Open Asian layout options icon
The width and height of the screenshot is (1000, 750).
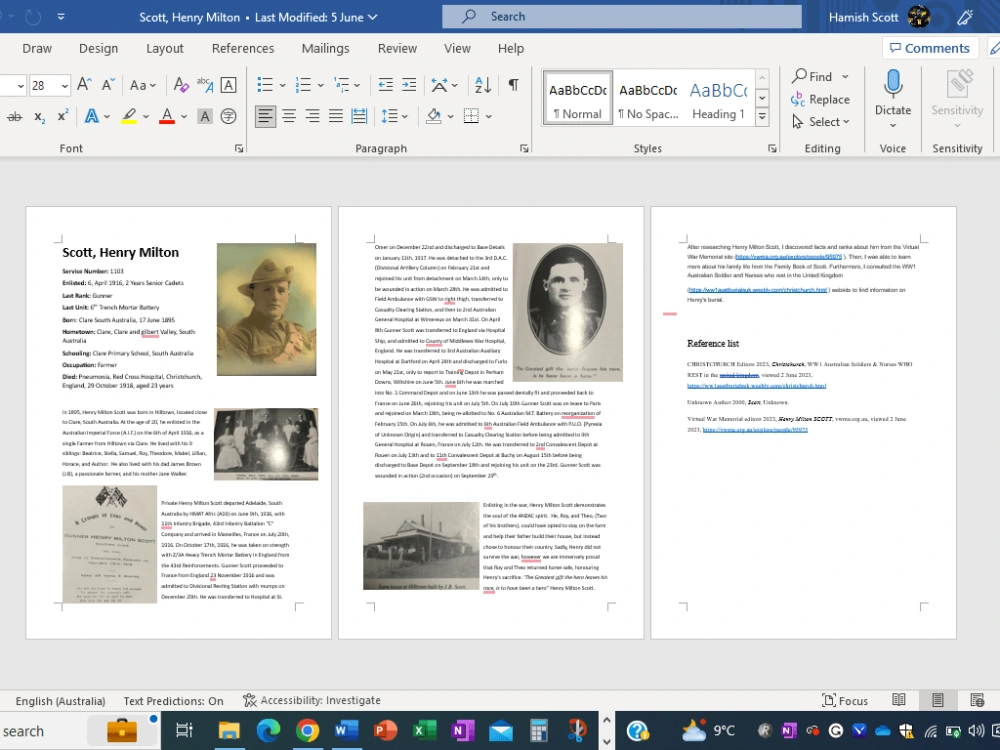tap(439, 85)
